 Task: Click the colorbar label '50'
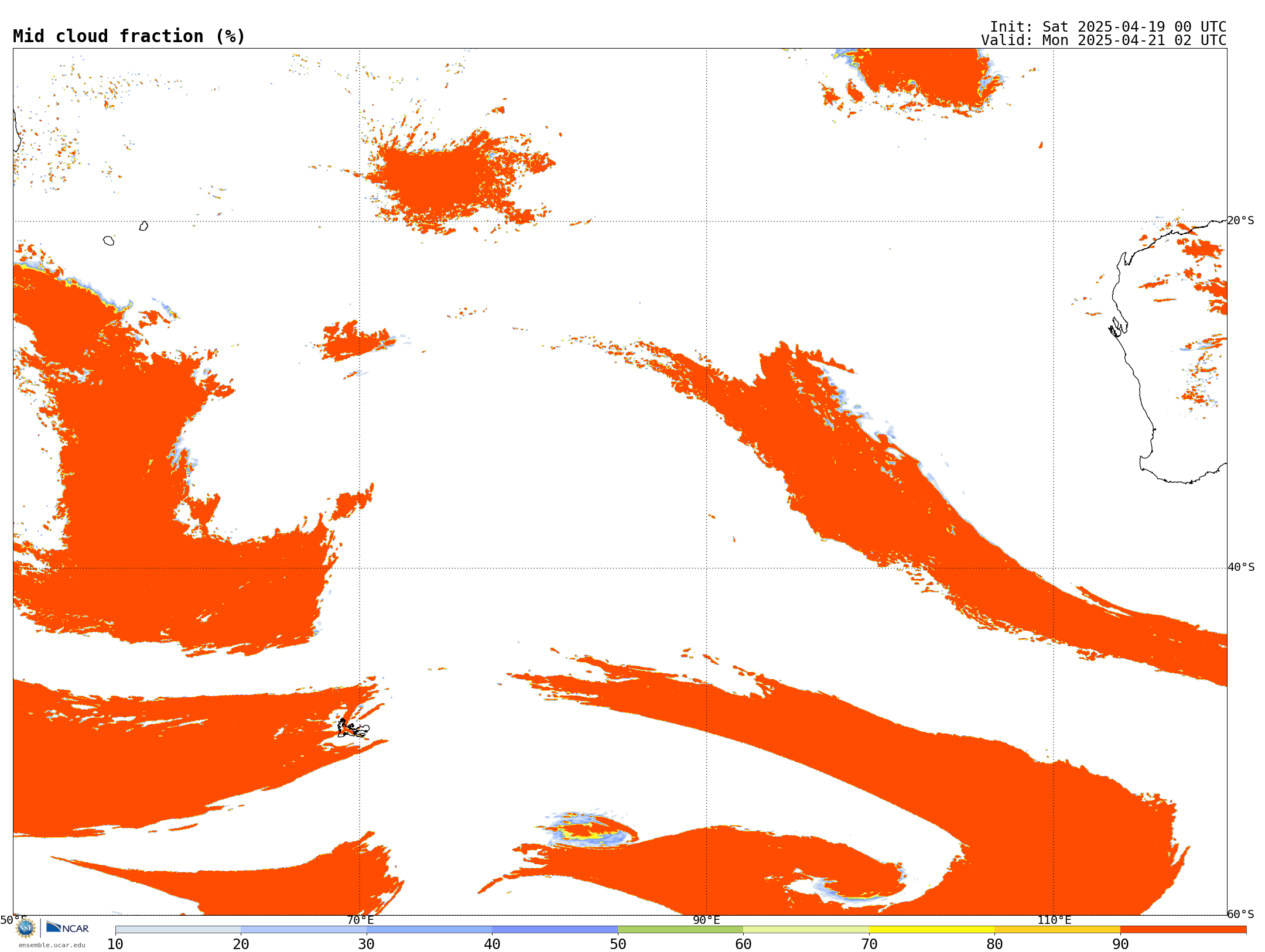point(618,944)
